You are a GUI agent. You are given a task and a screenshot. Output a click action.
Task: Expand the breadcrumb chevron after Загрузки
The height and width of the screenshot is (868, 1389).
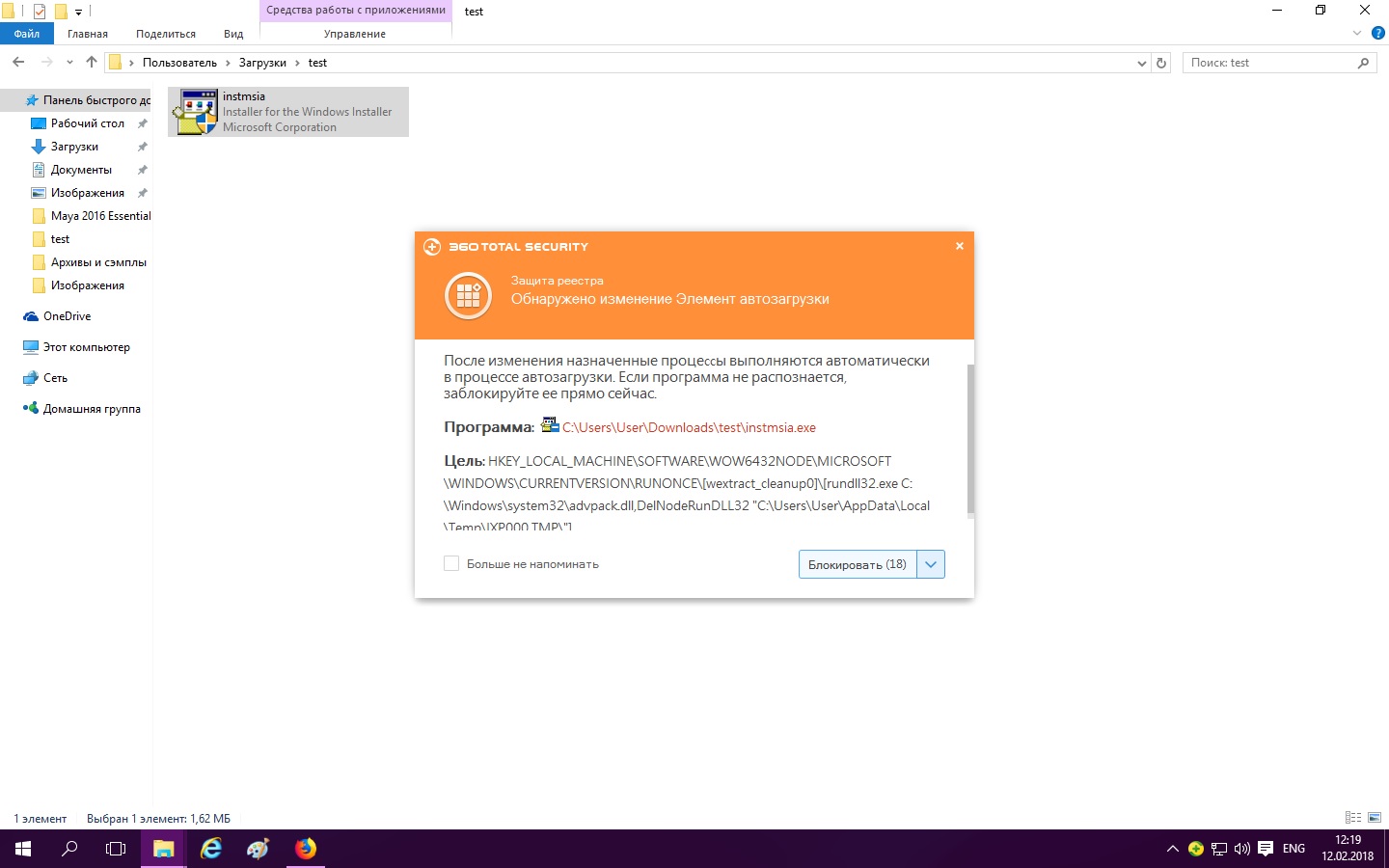pyautogui.click(x=298, y=63)
